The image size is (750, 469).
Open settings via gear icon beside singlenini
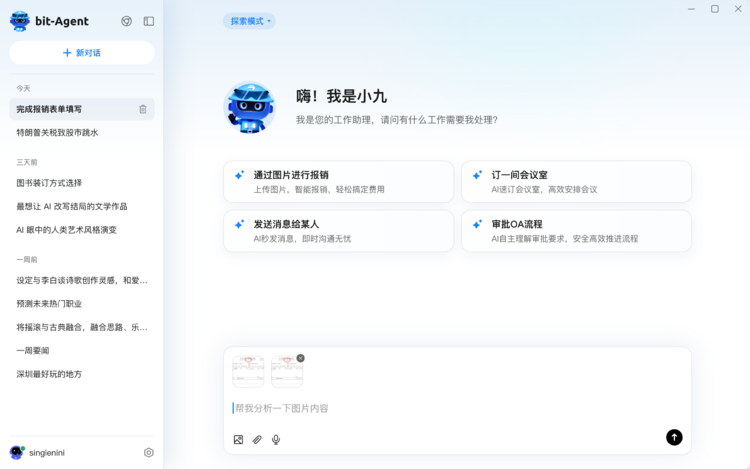[149, 452]
